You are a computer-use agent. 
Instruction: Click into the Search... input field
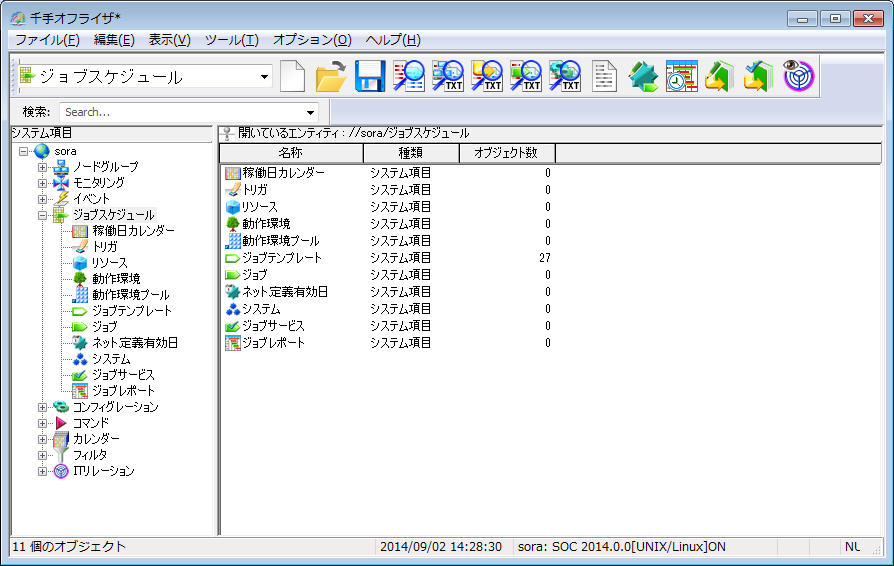tap(182, 112)
